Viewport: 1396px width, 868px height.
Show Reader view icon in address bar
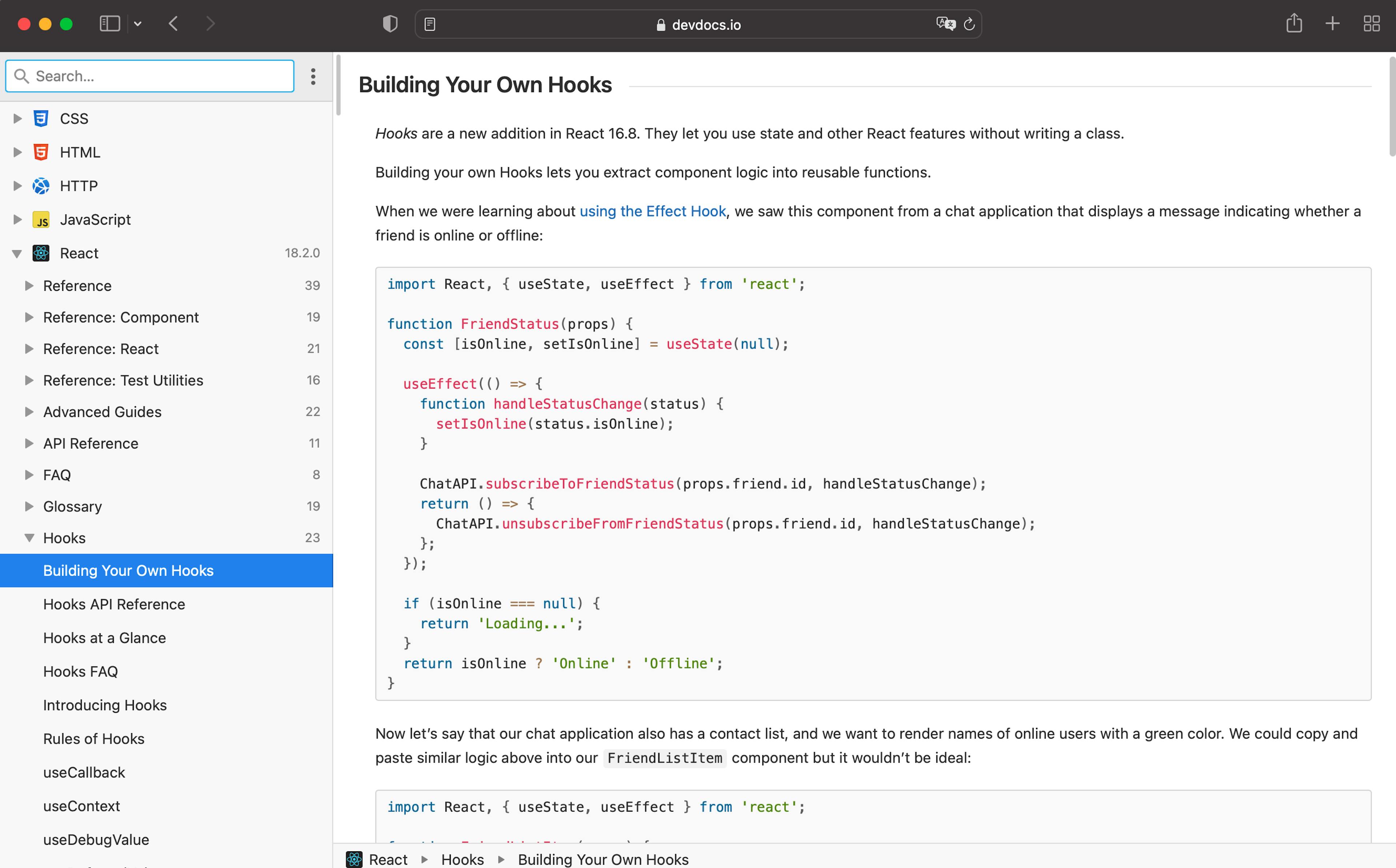[430, 24]
